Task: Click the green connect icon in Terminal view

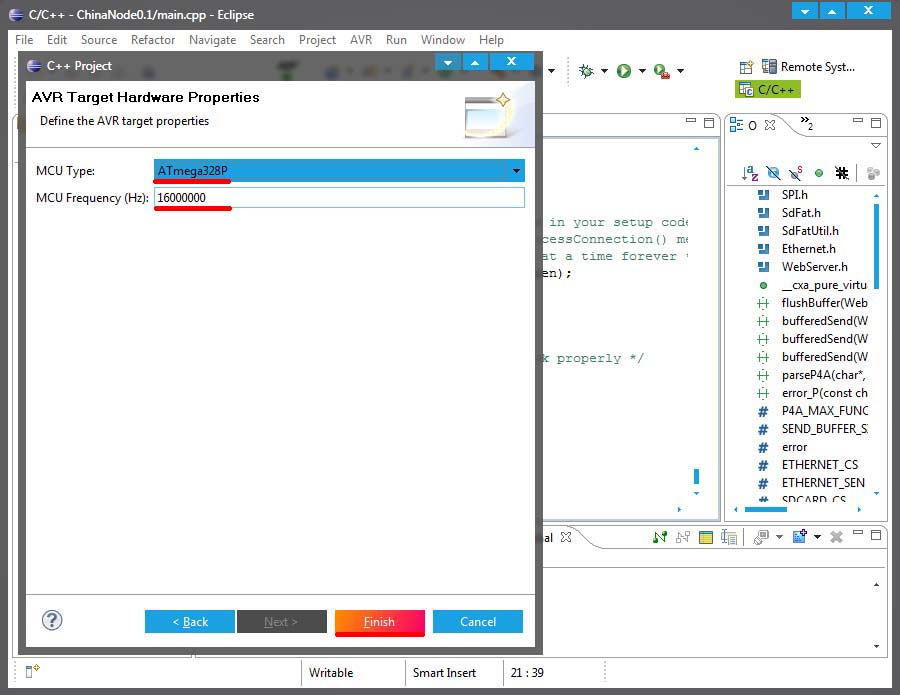Action: (660, 537)
